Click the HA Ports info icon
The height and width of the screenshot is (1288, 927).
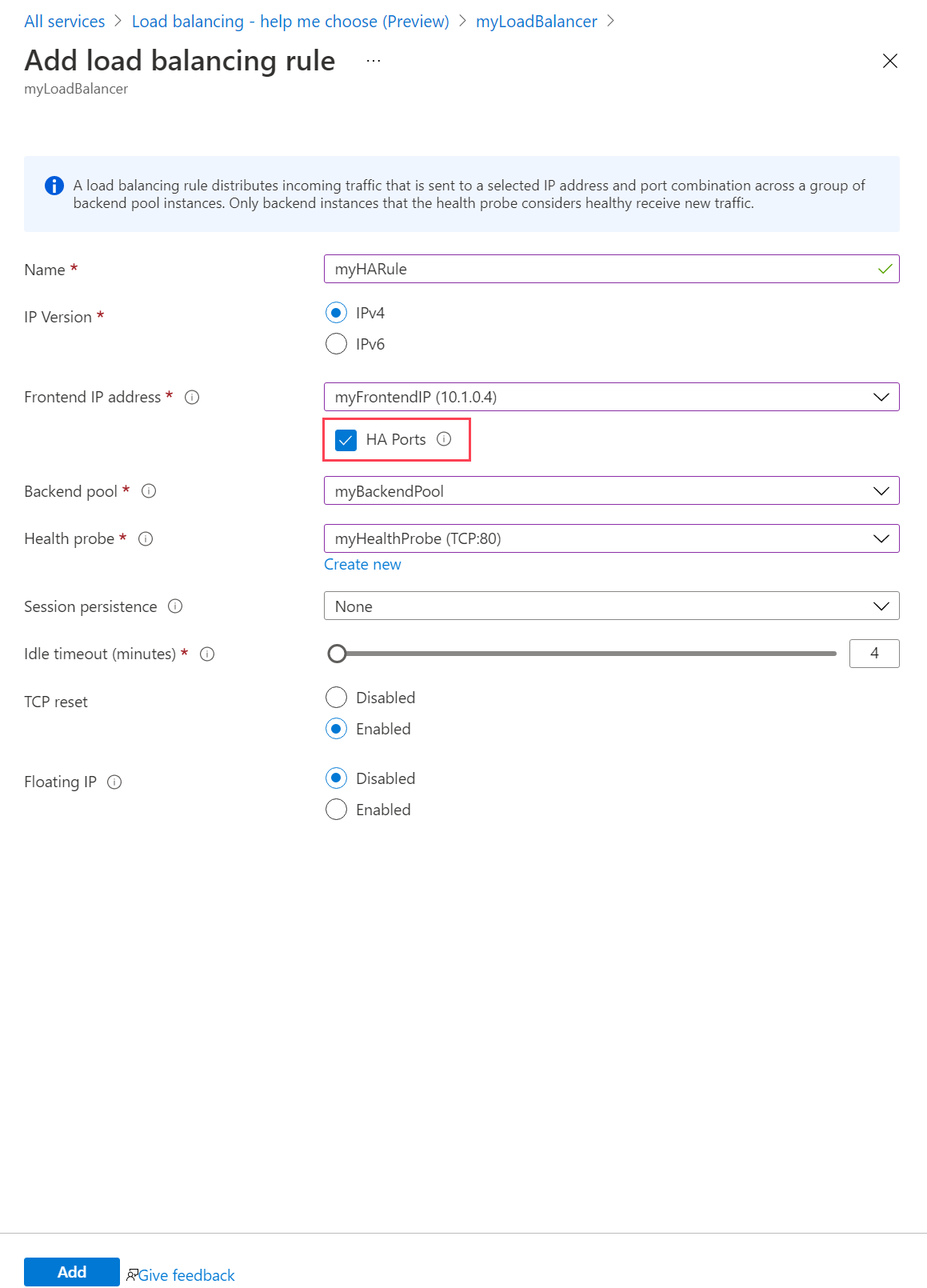[x=444, y=438]
